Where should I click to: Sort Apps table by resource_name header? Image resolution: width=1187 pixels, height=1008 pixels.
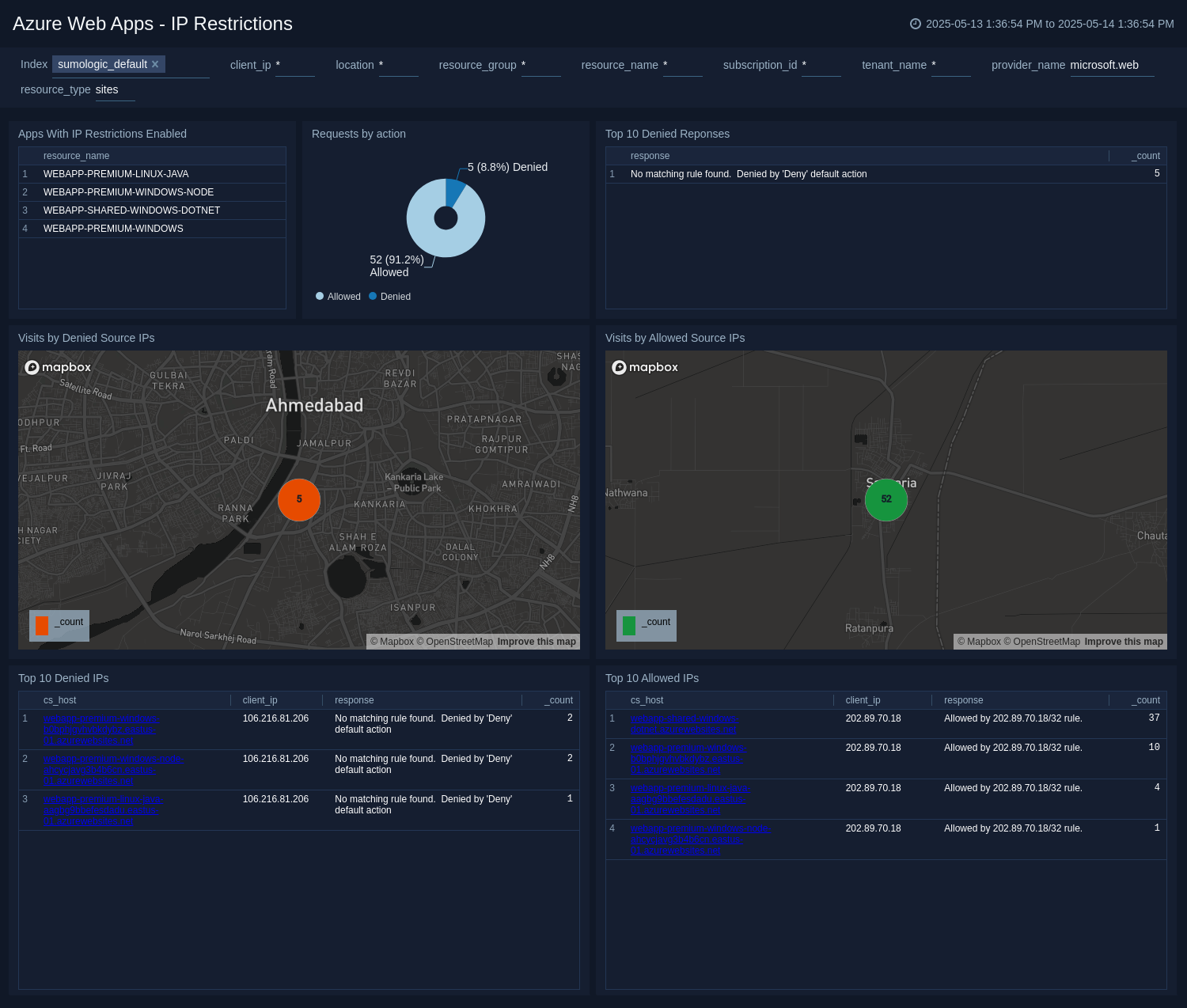coord(76,156)
